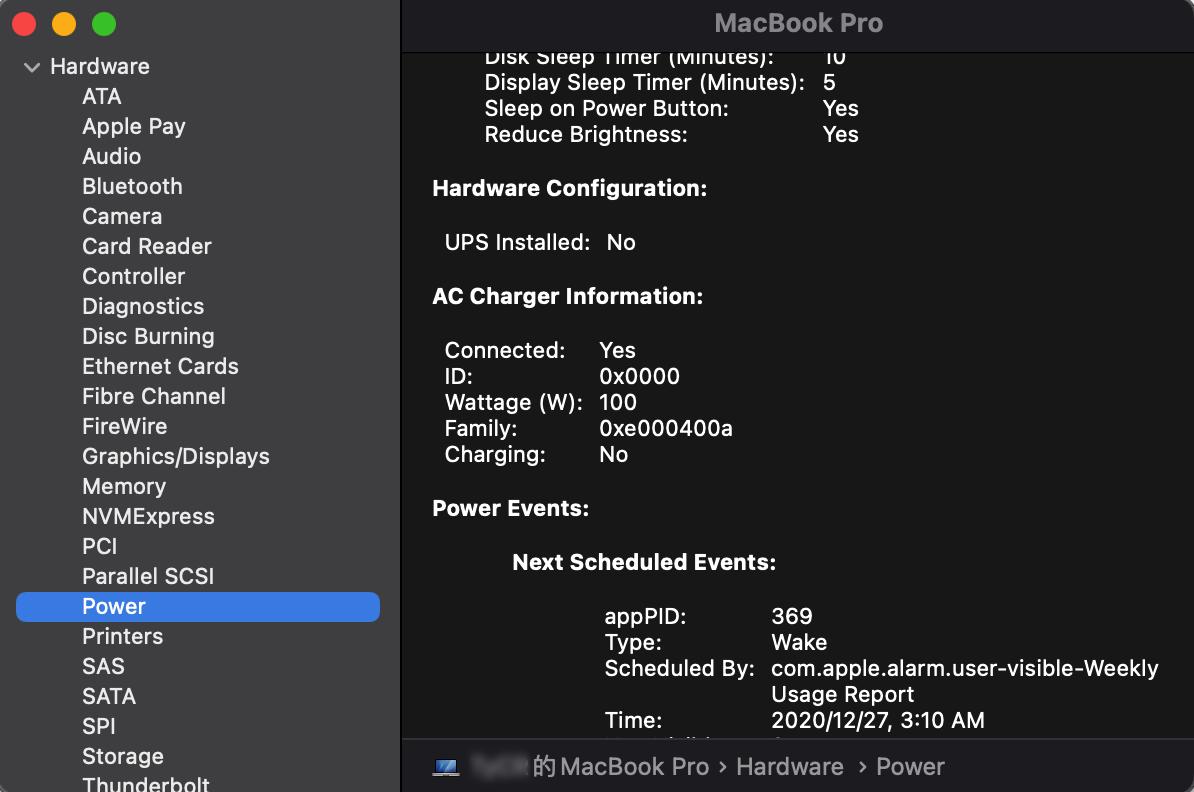Image resolution: width=1194 pixels, height=792 pixels.
Task: Select the Power sidebar item
Action: (x=114, y=607)
